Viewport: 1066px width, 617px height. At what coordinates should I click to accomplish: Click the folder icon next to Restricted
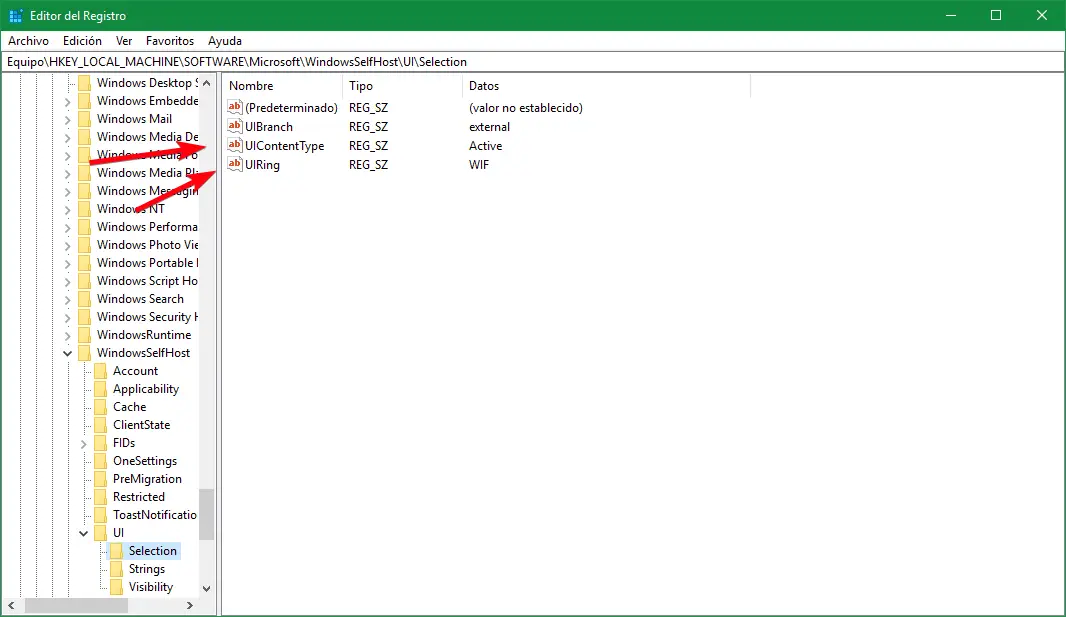(101, 497)
